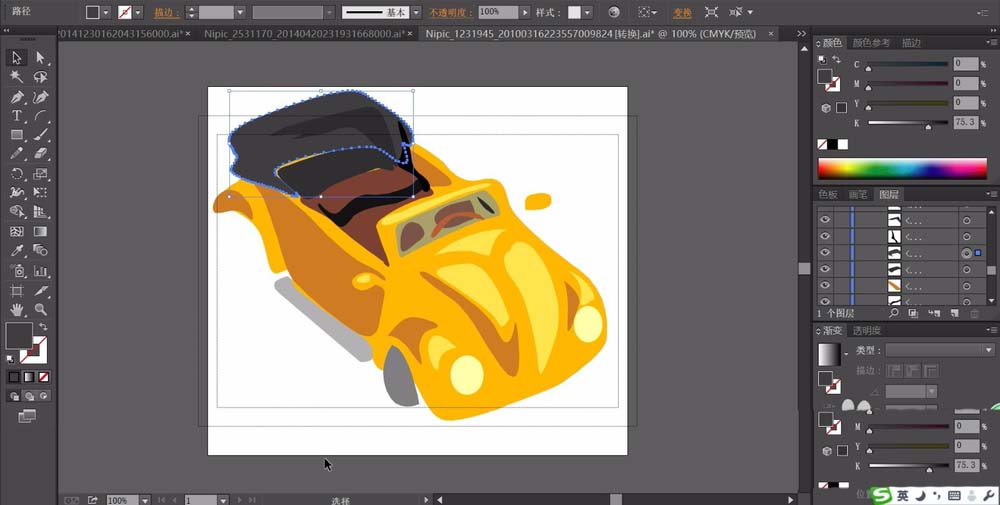Click the Eyedropper tool
The width and height of the screenshot is (1000, 505).
click(x=17, y=251)
